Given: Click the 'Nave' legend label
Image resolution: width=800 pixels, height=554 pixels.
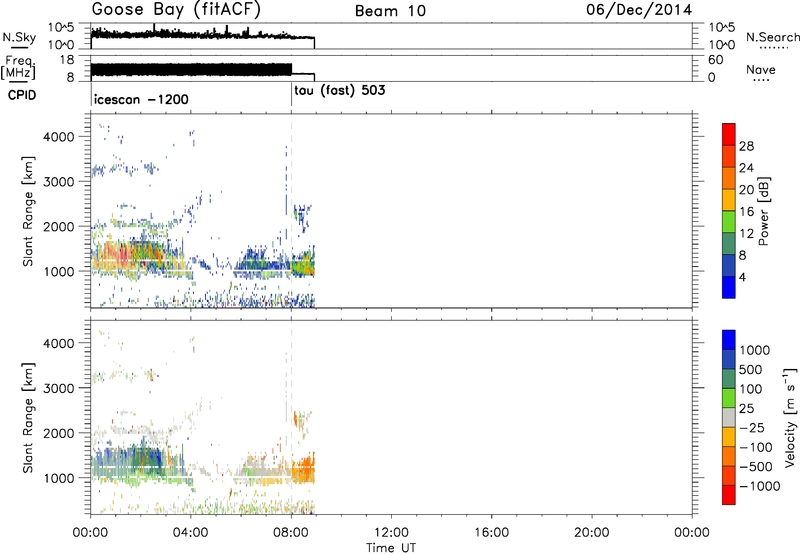Looking at the screenshot, I should coord(761,70).
